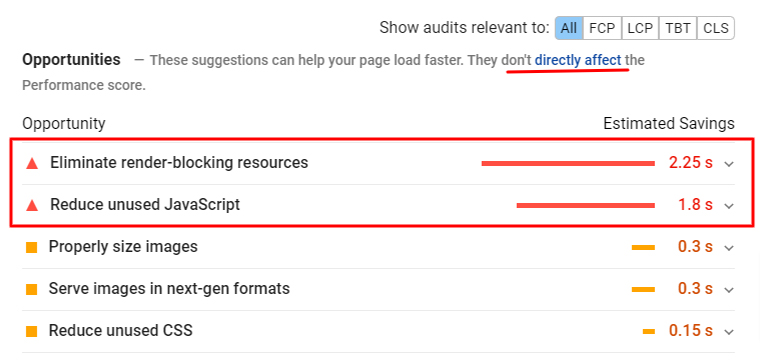Click orange square beside Reduce unused CSS
This screenshot has width=760, height=360.
tap(32, 332)
